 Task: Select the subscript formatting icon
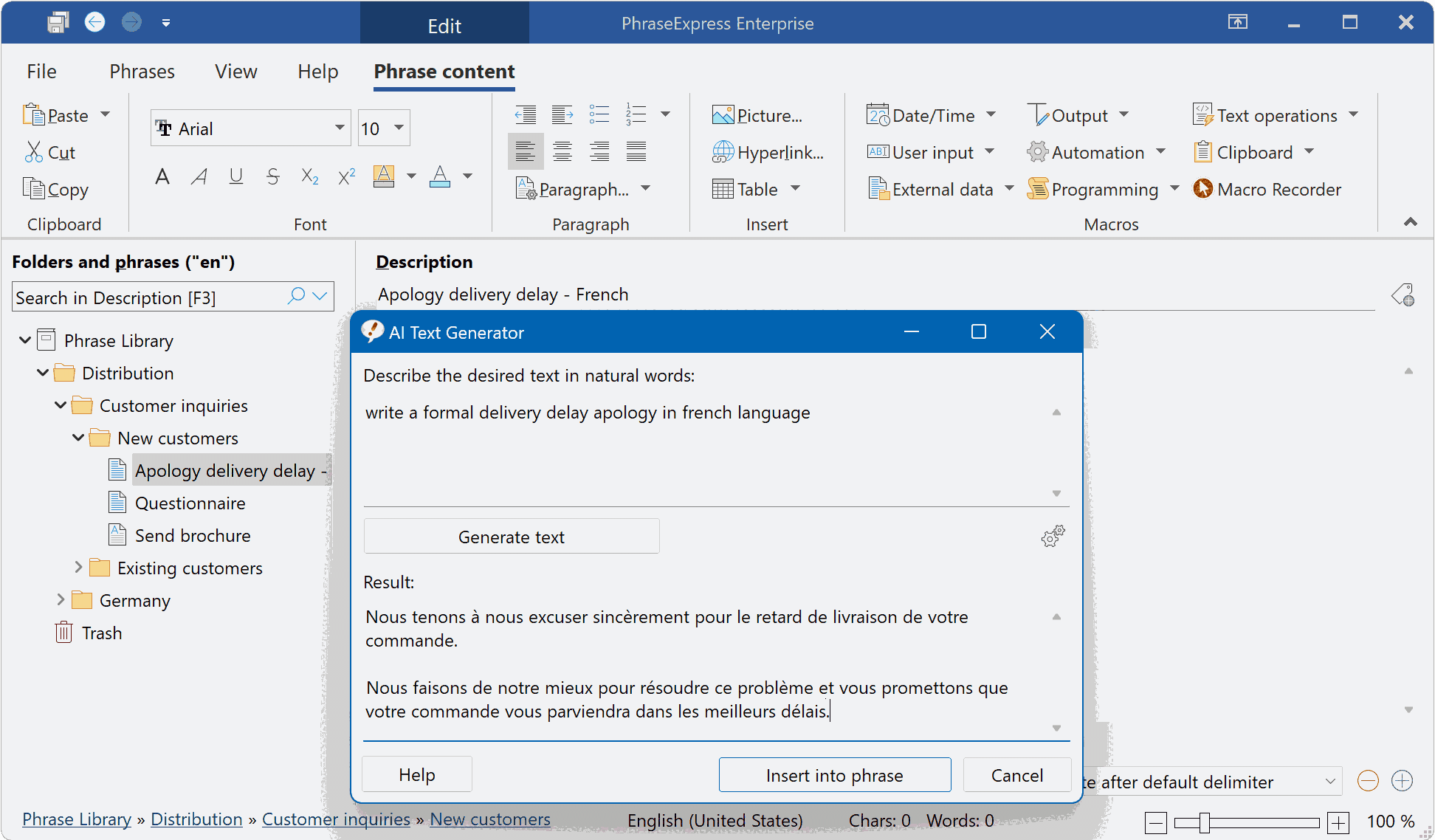click(x=309, y=176)
